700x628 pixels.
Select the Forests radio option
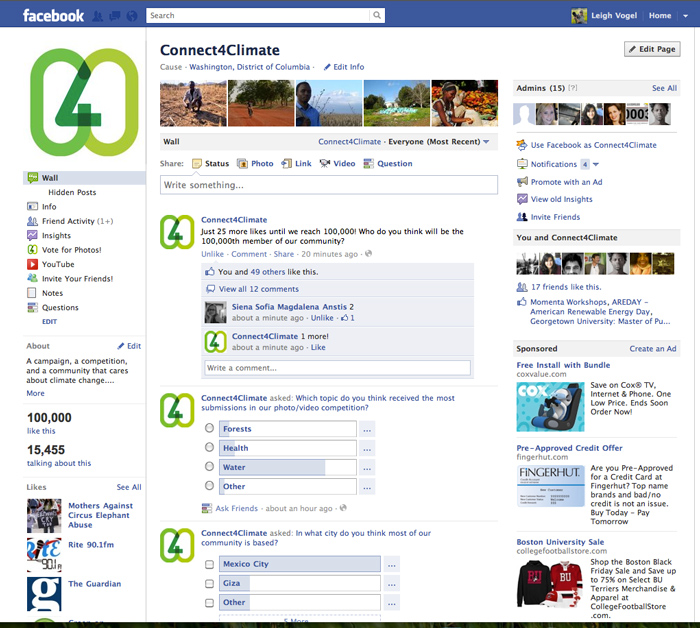tap(209, 428)
